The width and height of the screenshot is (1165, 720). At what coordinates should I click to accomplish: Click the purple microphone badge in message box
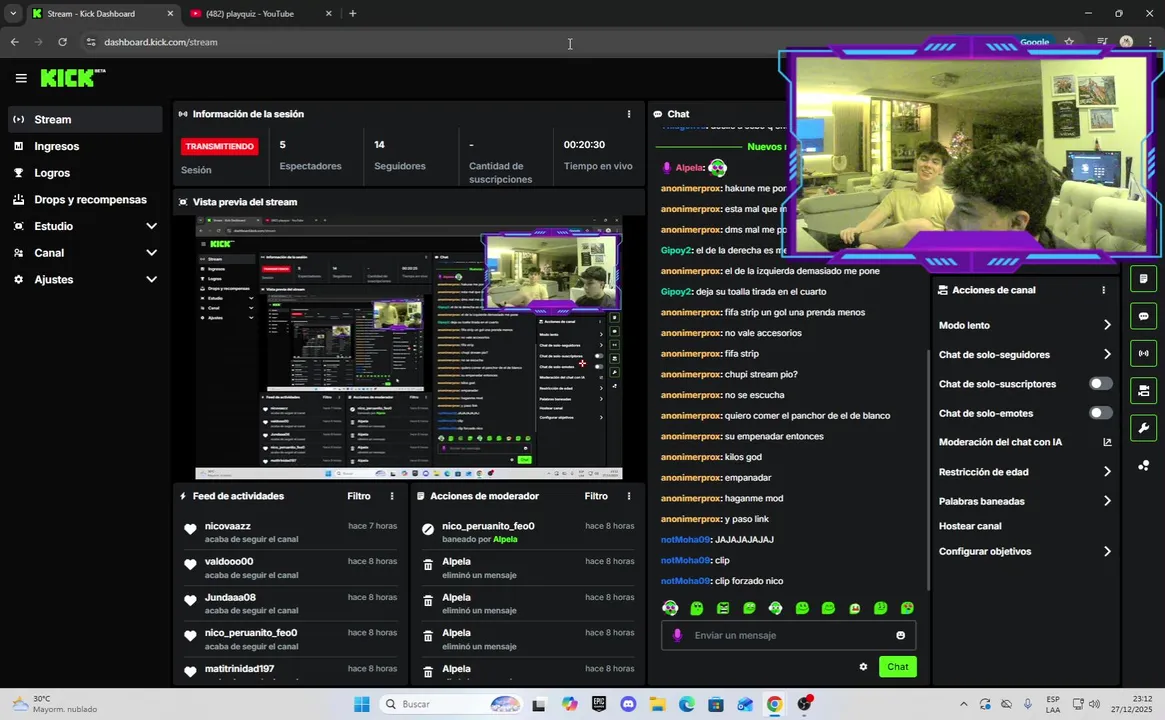(x=677, y=635)
